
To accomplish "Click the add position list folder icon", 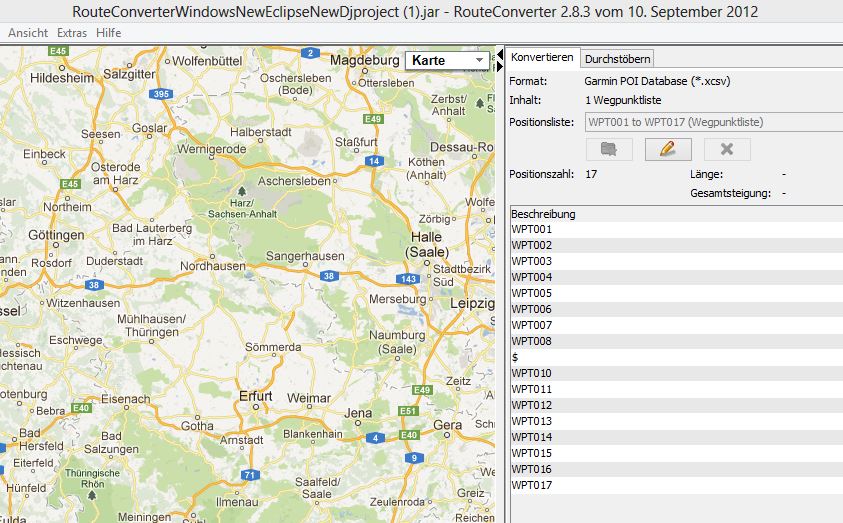I will tap(608, 149).
